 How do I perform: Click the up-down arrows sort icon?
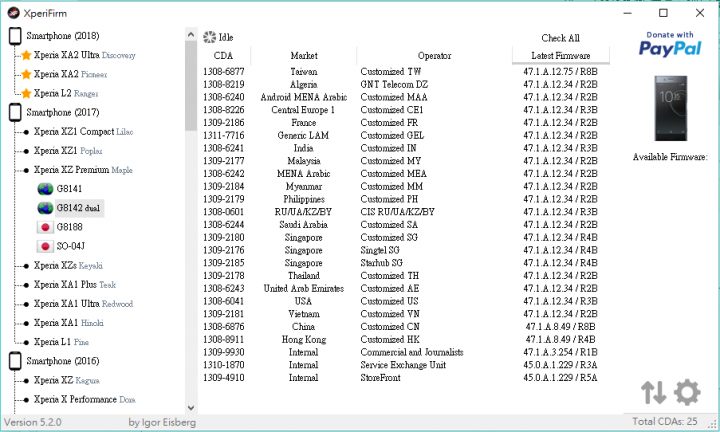point(653,393)
